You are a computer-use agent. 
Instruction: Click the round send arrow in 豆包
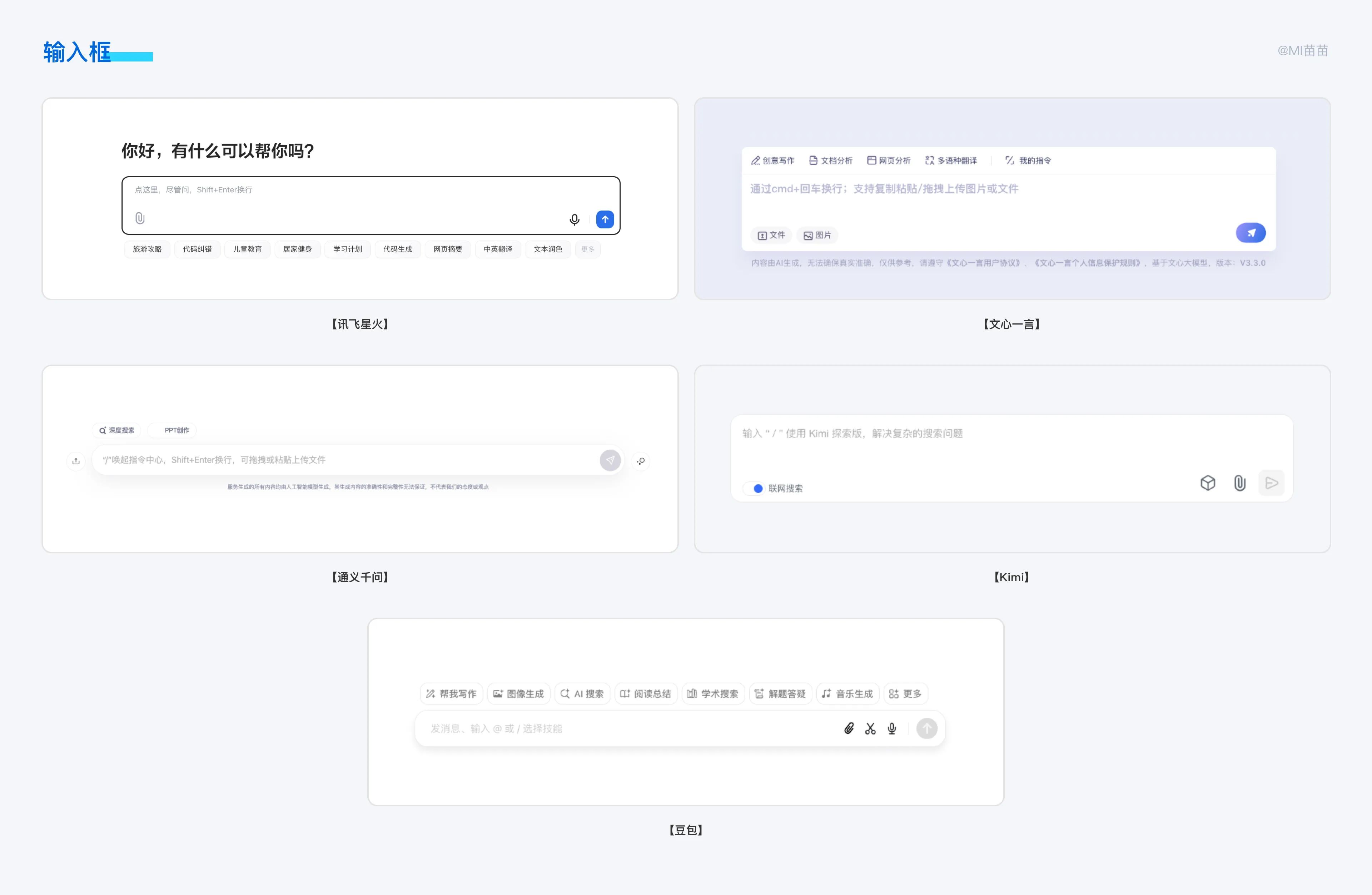click(927, 728)
